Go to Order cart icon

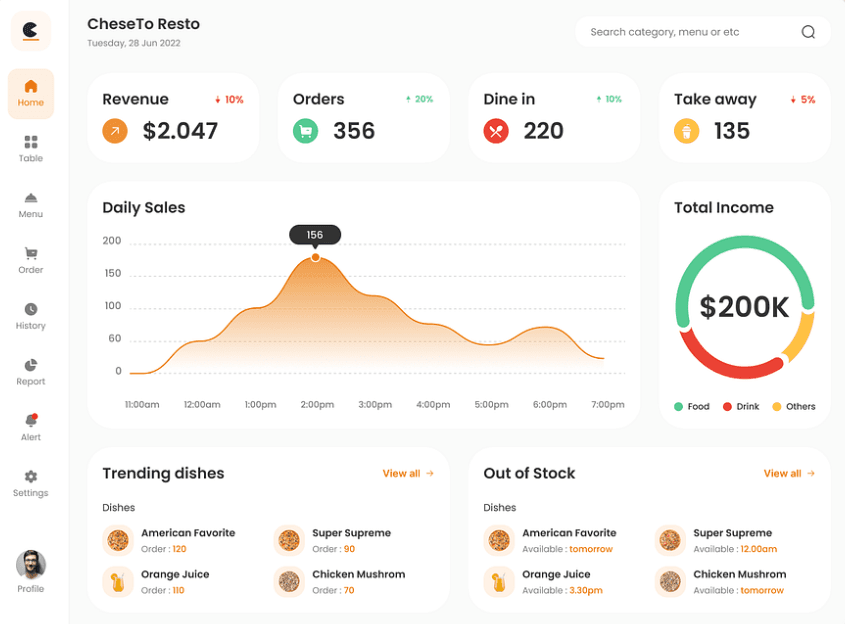[x=31, y=253]
